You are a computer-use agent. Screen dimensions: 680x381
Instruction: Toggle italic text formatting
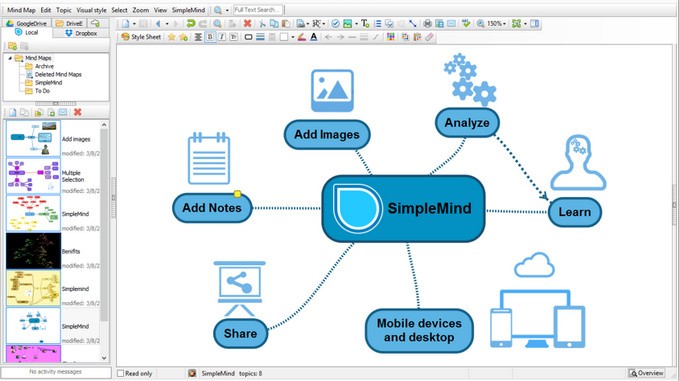222,37
